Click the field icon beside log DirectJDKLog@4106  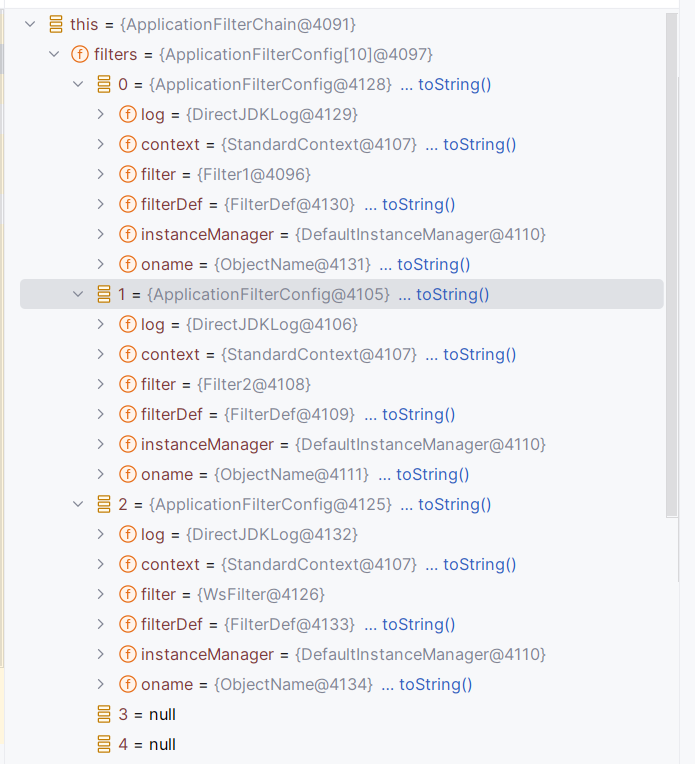tap(127, 324)
